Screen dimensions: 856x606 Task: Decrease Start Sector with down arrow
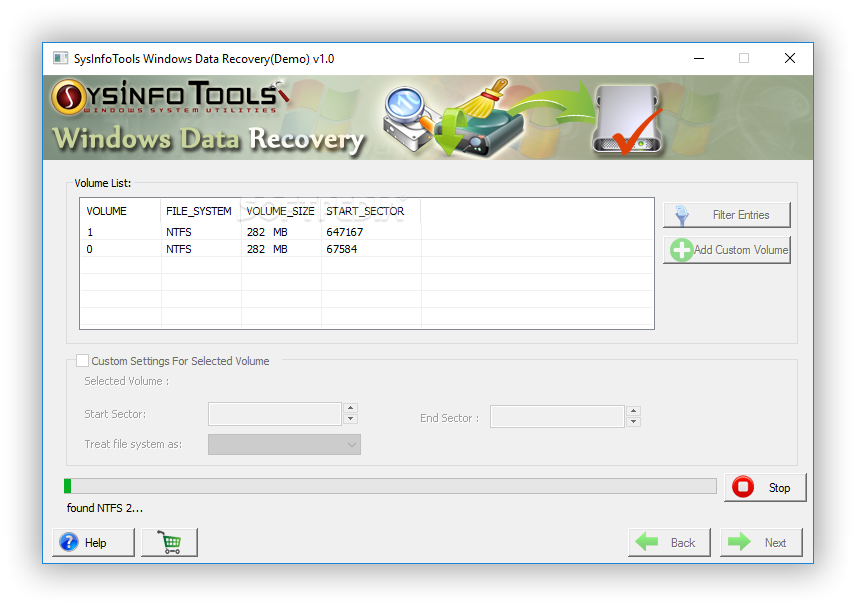[350, 419]
